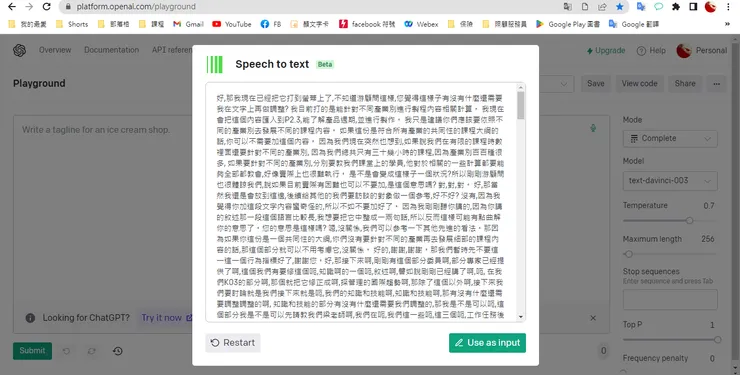Open the FB Facebook bookmark
The width and height of the screenshot is (740, 375).
pyautogui.click(x=271, y=24)
